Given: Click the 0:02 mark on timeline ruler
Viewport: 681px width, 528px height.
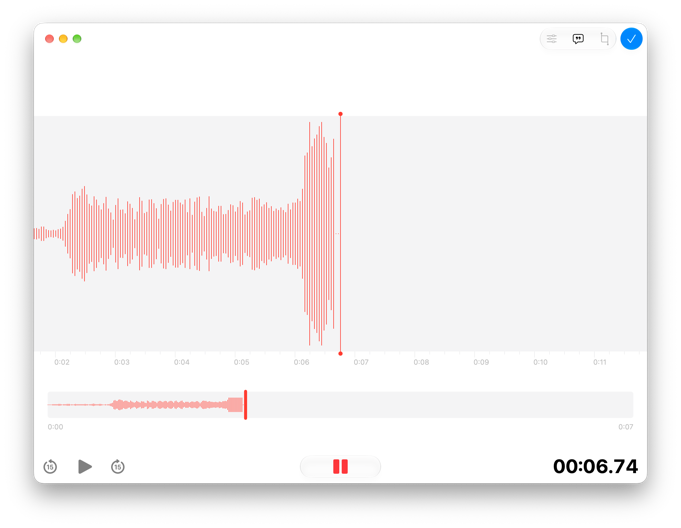Looking at the screenshot, I should pos(62,362).
